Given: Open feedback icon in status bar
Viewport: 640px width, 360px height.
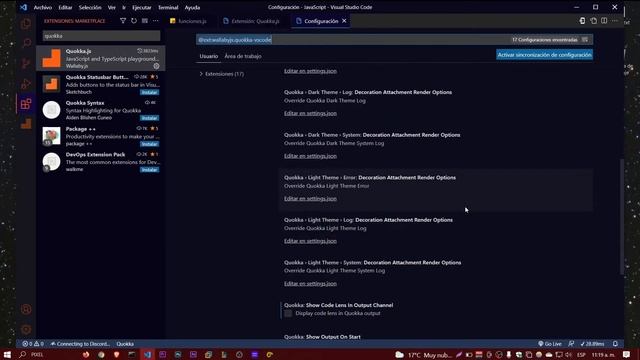Looking at the screenshot, I should point(571,344).
